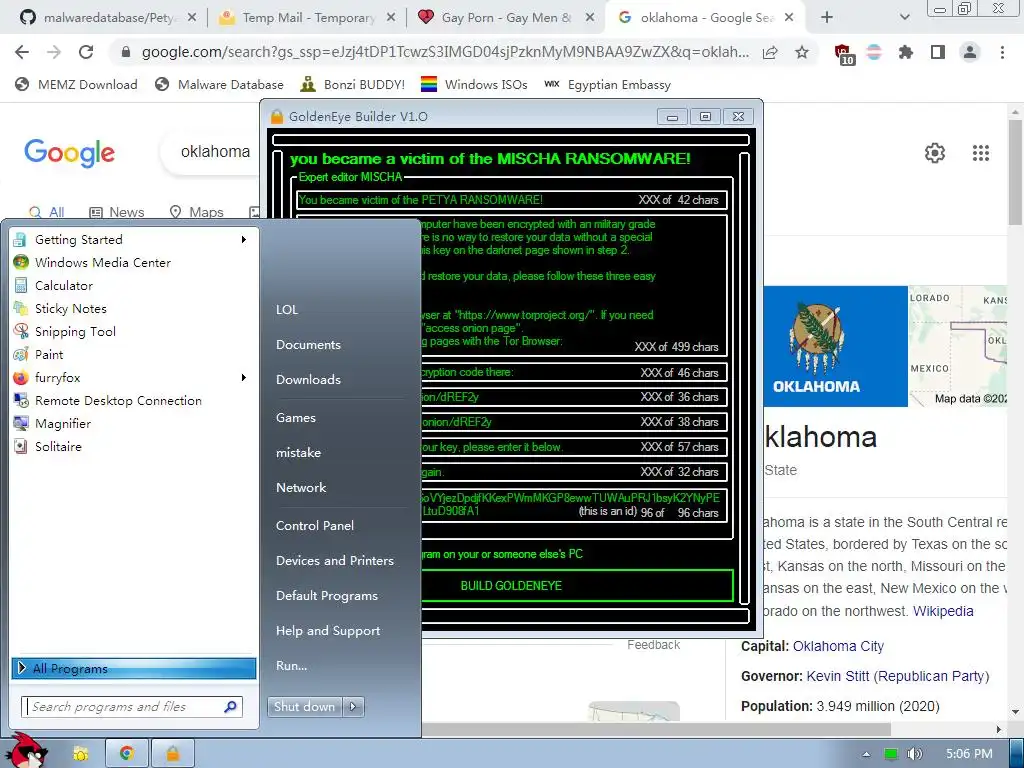Open a new Chrome tab
The height and width of the screenshot is (768, 1024).
[827, 18]
